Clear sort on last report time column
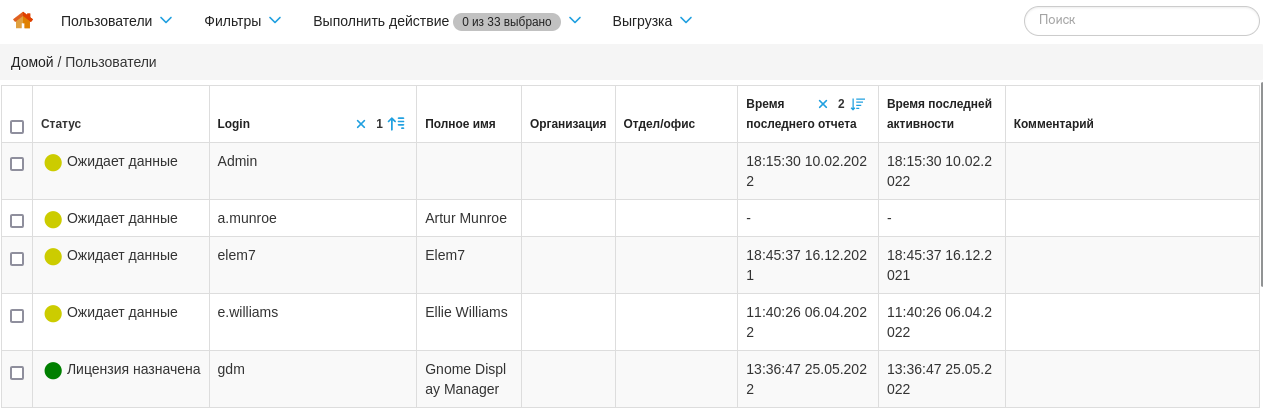 tap(823, 104)
